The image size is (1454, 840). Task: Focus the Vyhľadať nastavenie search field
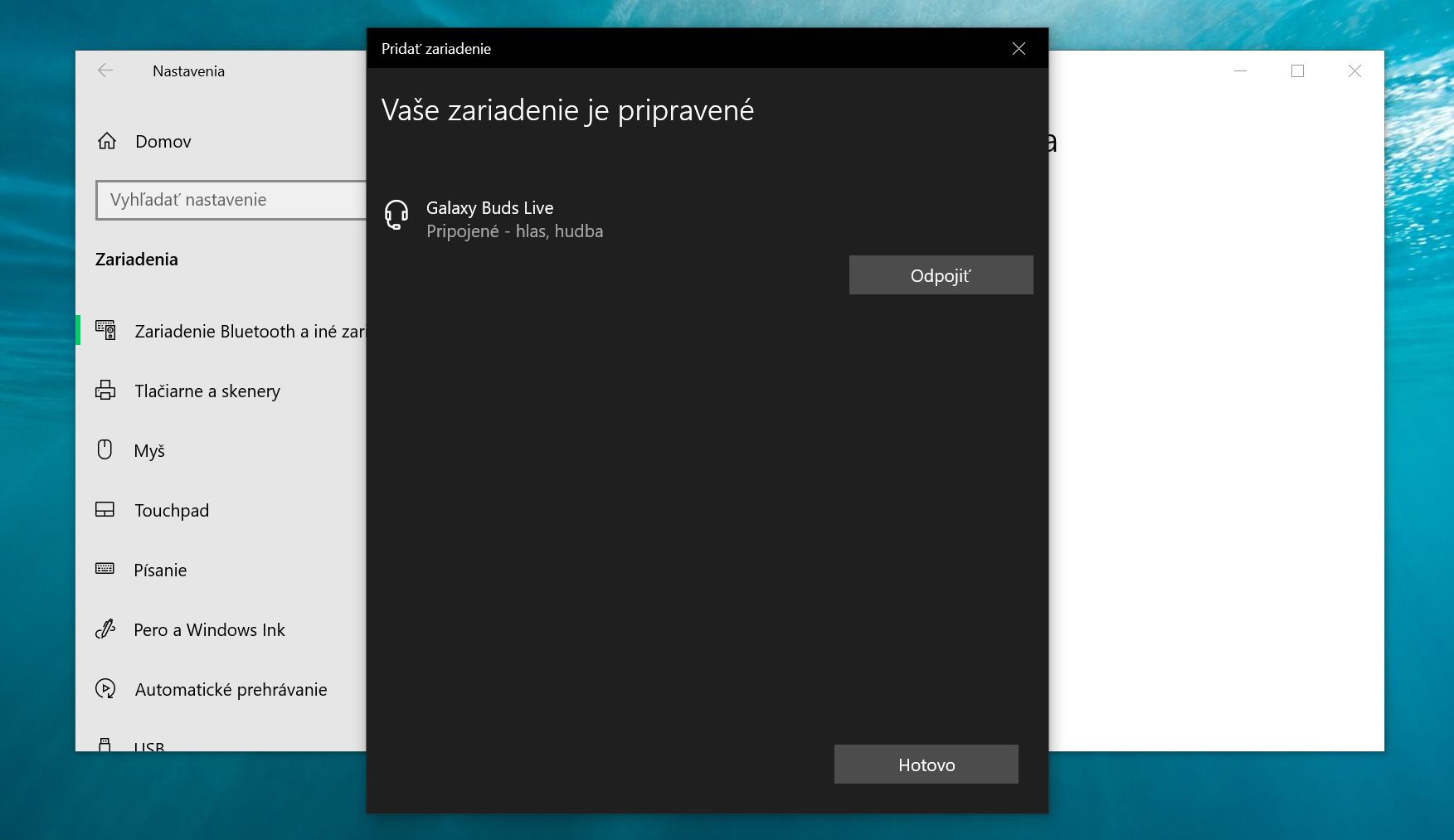click(x=231, y=200)
